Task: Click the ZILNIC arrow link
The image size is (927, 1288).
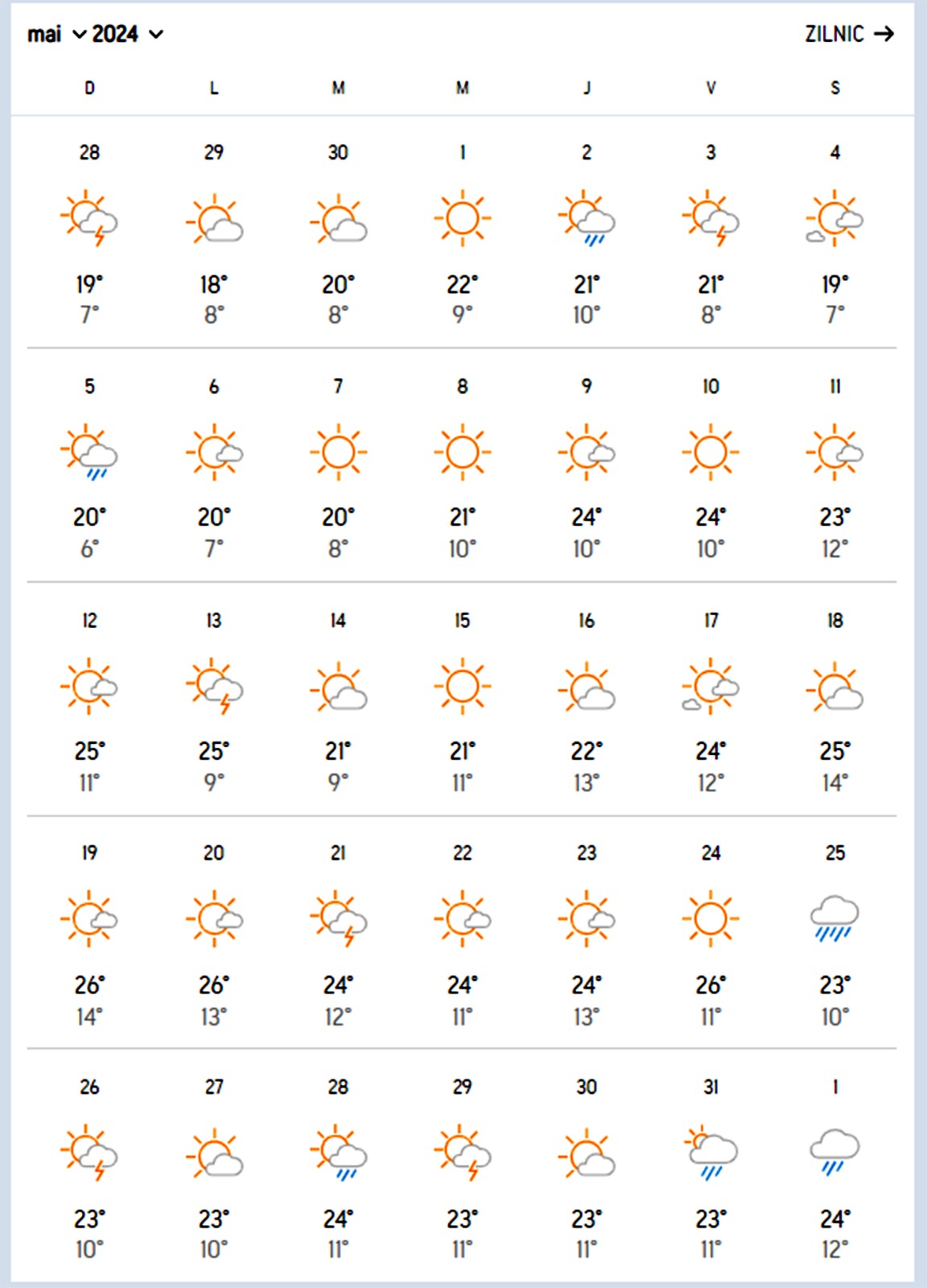Action: [849, 34]
